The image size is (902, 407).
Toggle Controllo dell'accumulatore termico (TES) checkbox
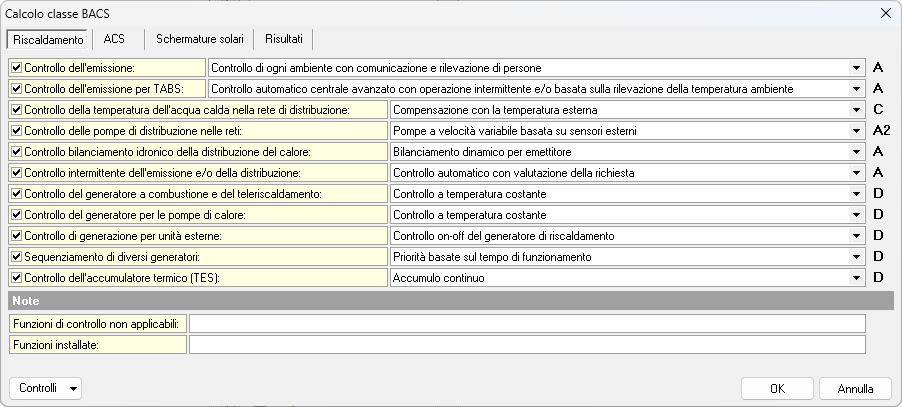[x=16, y=278]
